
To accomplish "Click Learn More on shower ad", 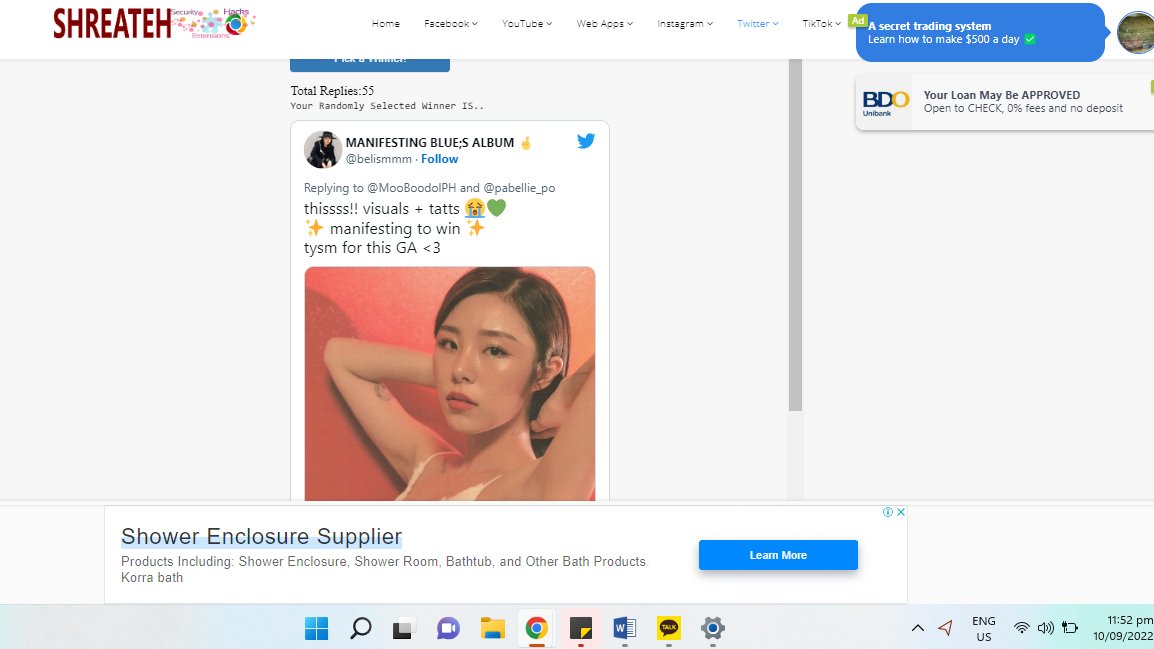I will click(x=778, y=555).
